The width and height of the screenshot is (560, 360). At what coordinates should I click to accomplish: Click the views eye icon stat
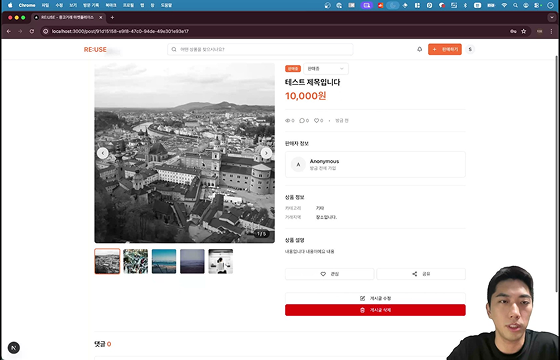point(288,121)
